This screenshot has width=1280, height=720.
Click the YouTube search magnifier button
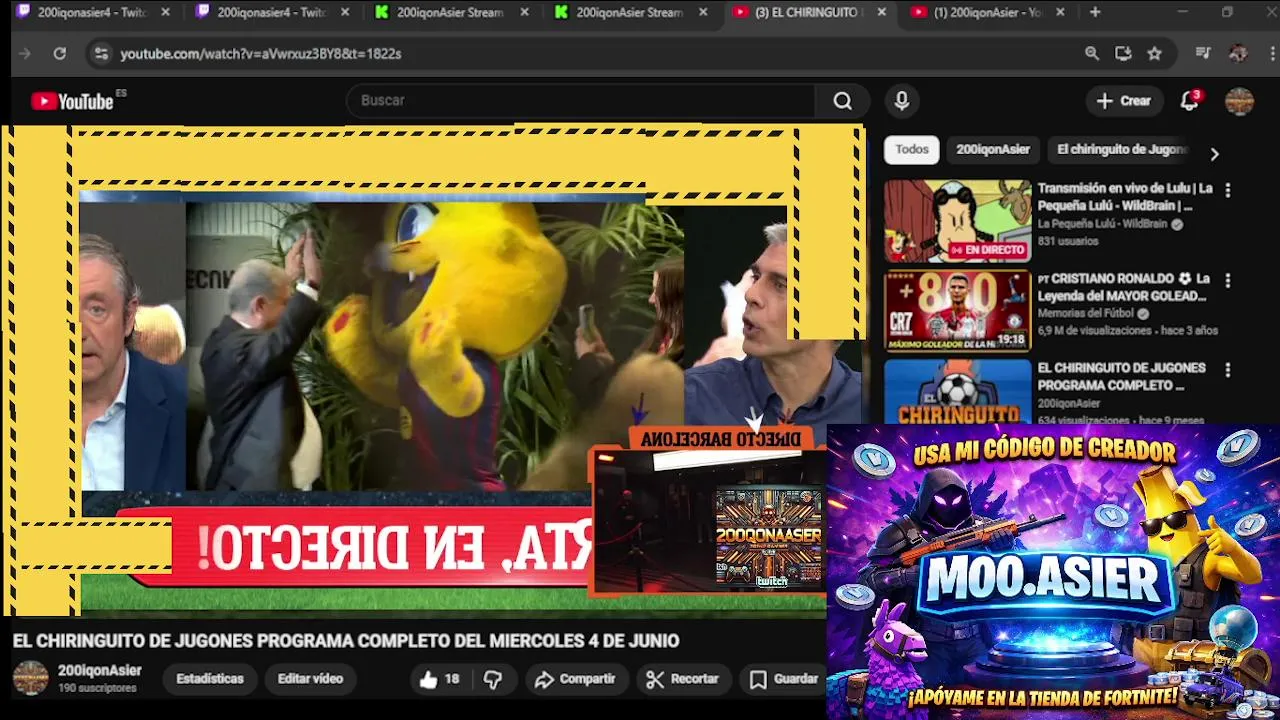843,101
